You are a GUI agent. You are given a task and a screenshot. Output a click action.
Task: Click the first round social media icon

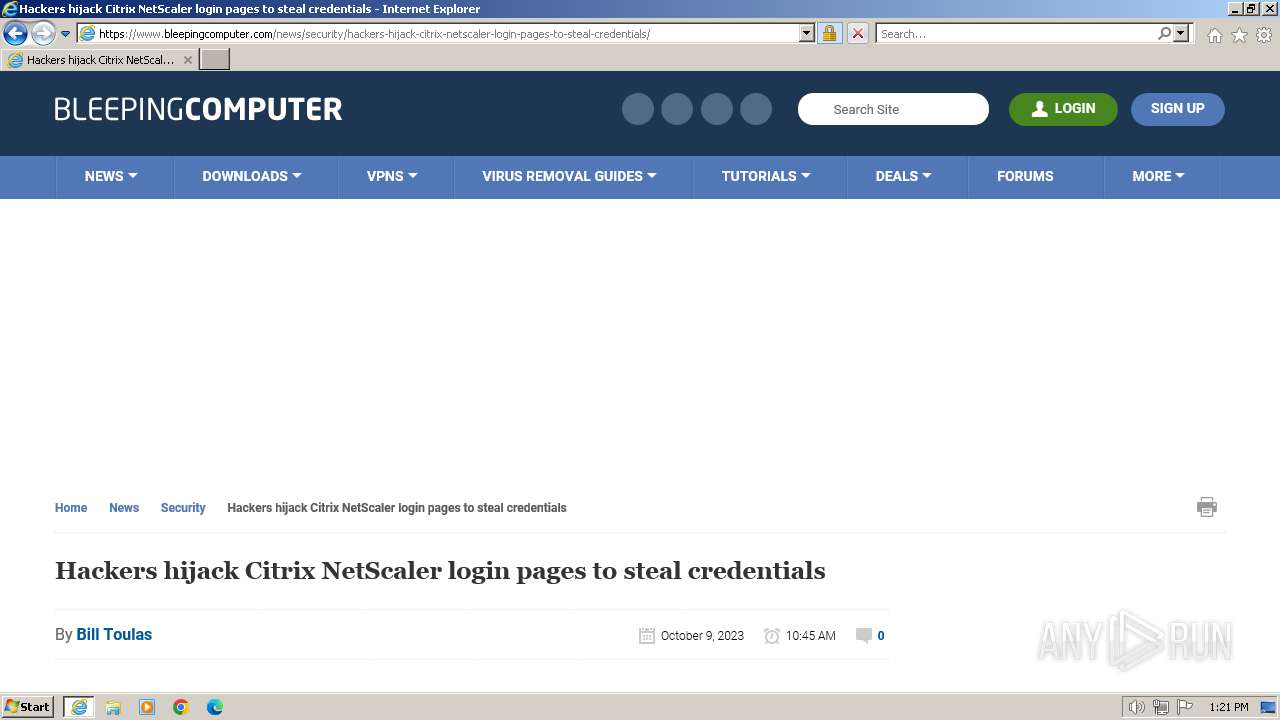point(638,109)
